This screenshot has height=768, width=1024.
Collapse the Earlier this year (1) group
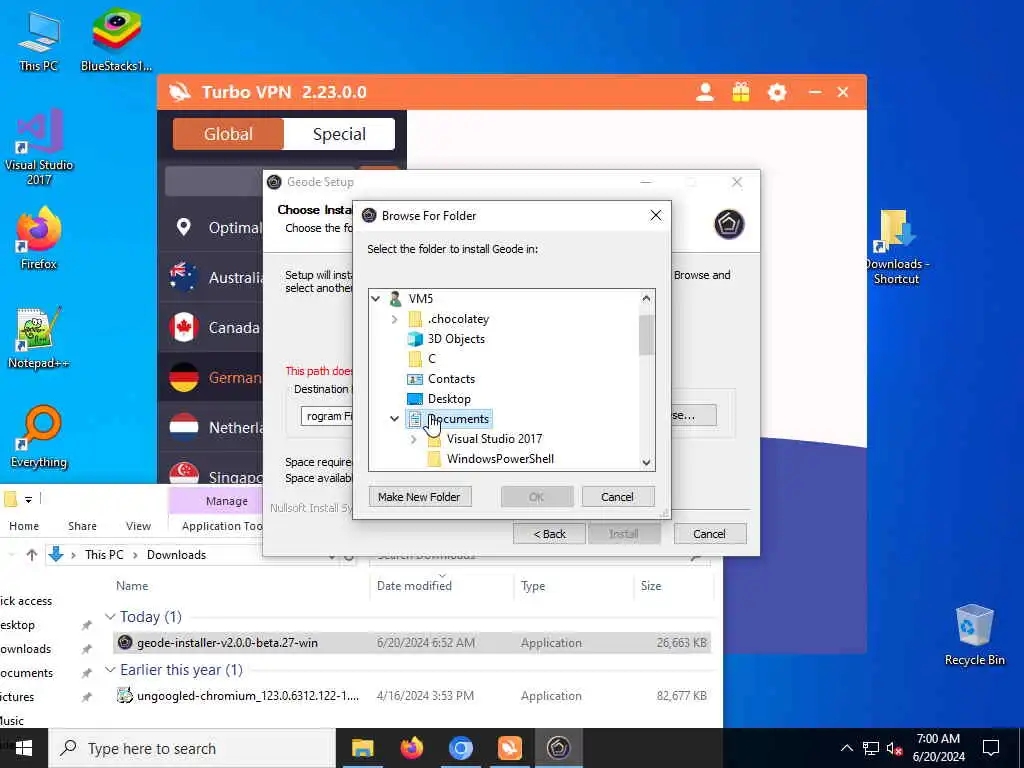pos(110,670)
